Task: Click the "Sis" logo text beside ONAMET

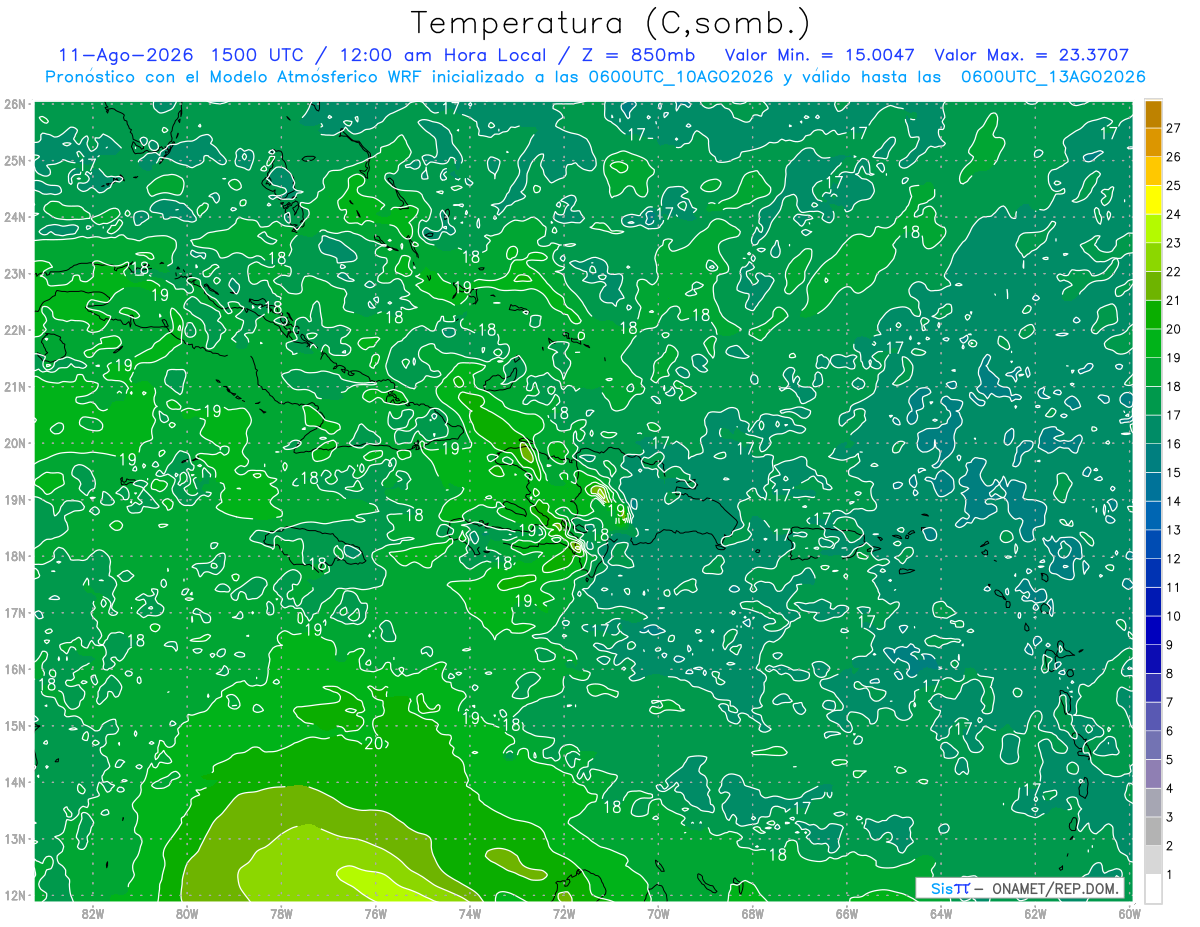Action: pos(941,888)
